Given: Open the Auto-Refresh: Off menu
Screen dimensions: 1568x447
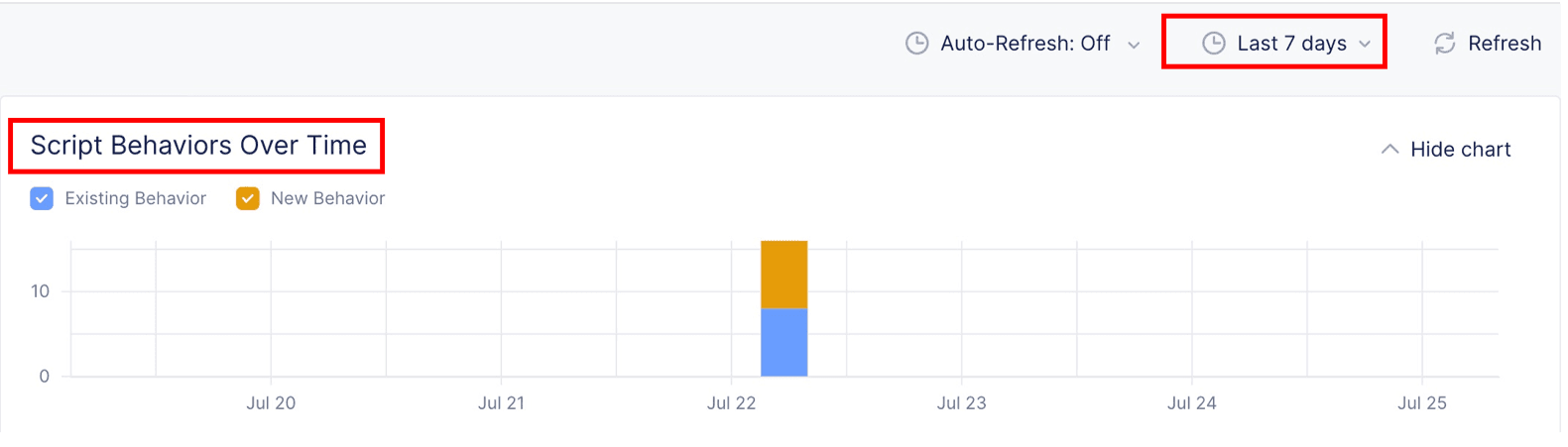Looking at the screenshot, I should pos(1025,44).
